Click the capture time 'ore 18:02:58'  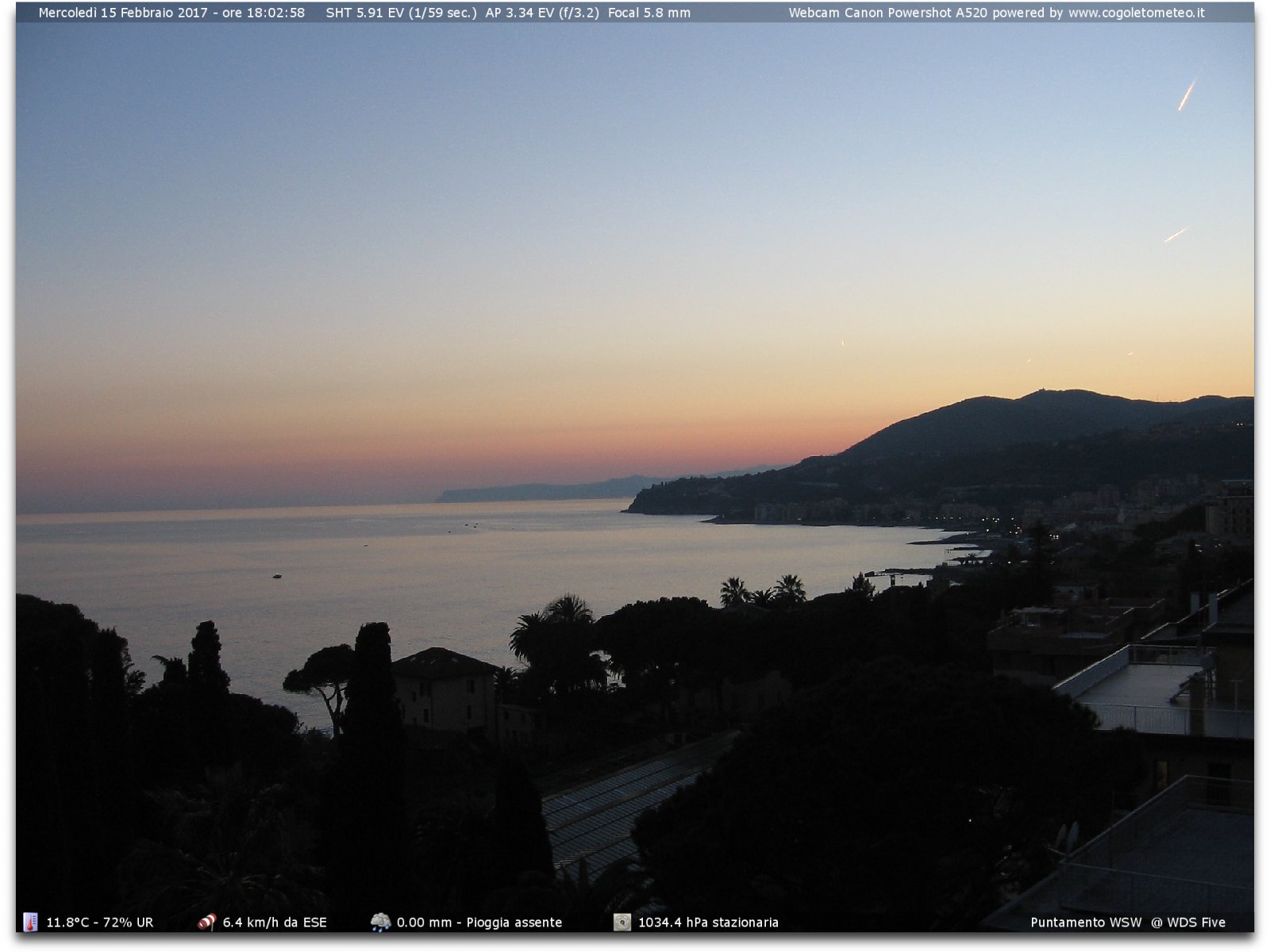[263, 13]
